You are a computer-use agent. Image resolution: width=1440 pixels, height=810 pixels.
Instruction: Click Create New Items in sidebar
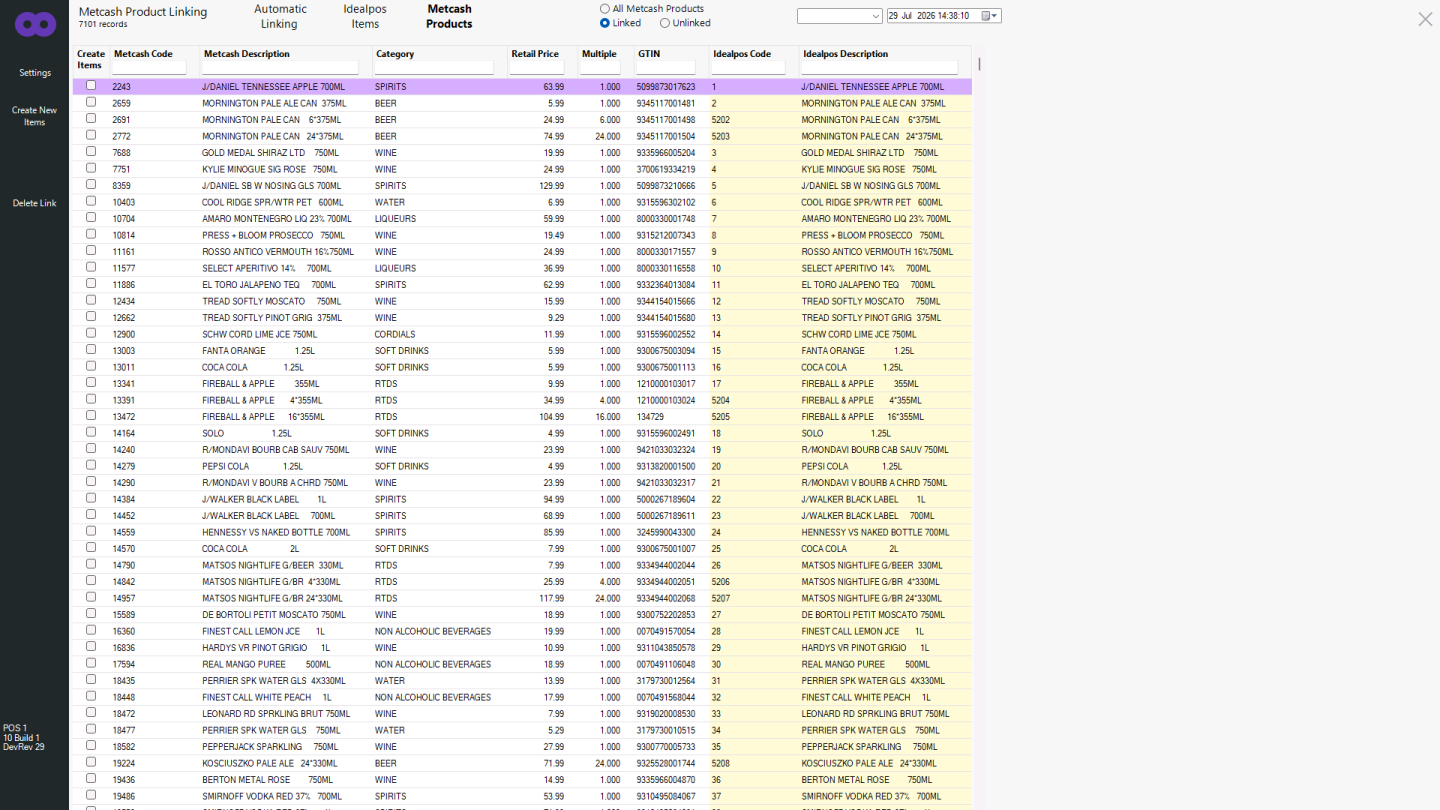35,116
